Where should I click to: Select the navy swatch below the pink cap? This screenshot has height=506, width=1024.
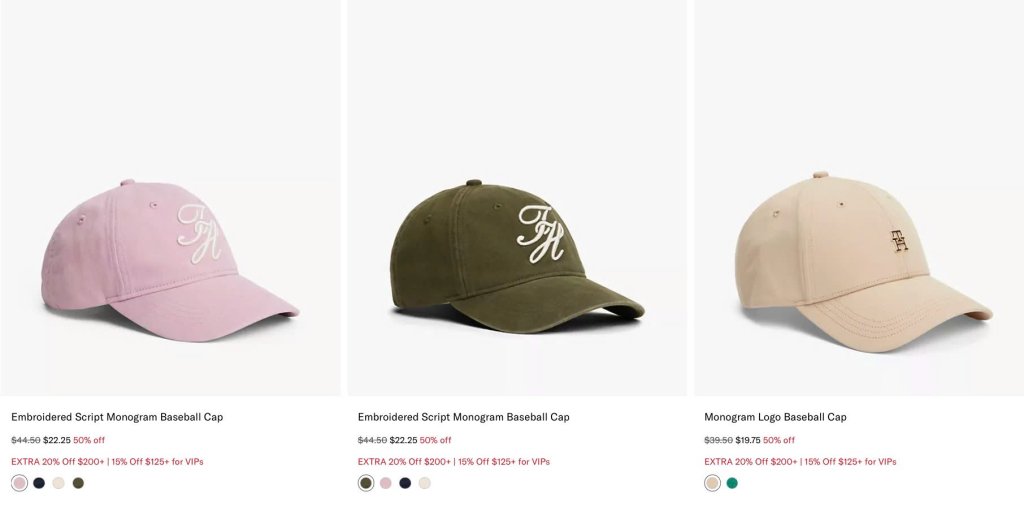coord(39,483)
